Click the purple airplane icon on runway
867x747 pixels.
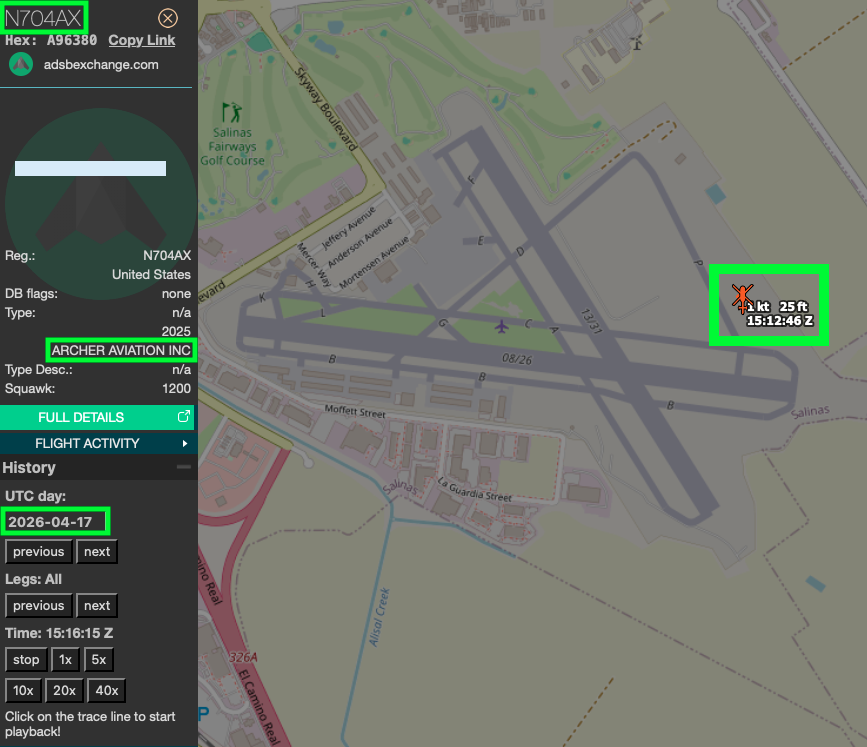(502, 327)
